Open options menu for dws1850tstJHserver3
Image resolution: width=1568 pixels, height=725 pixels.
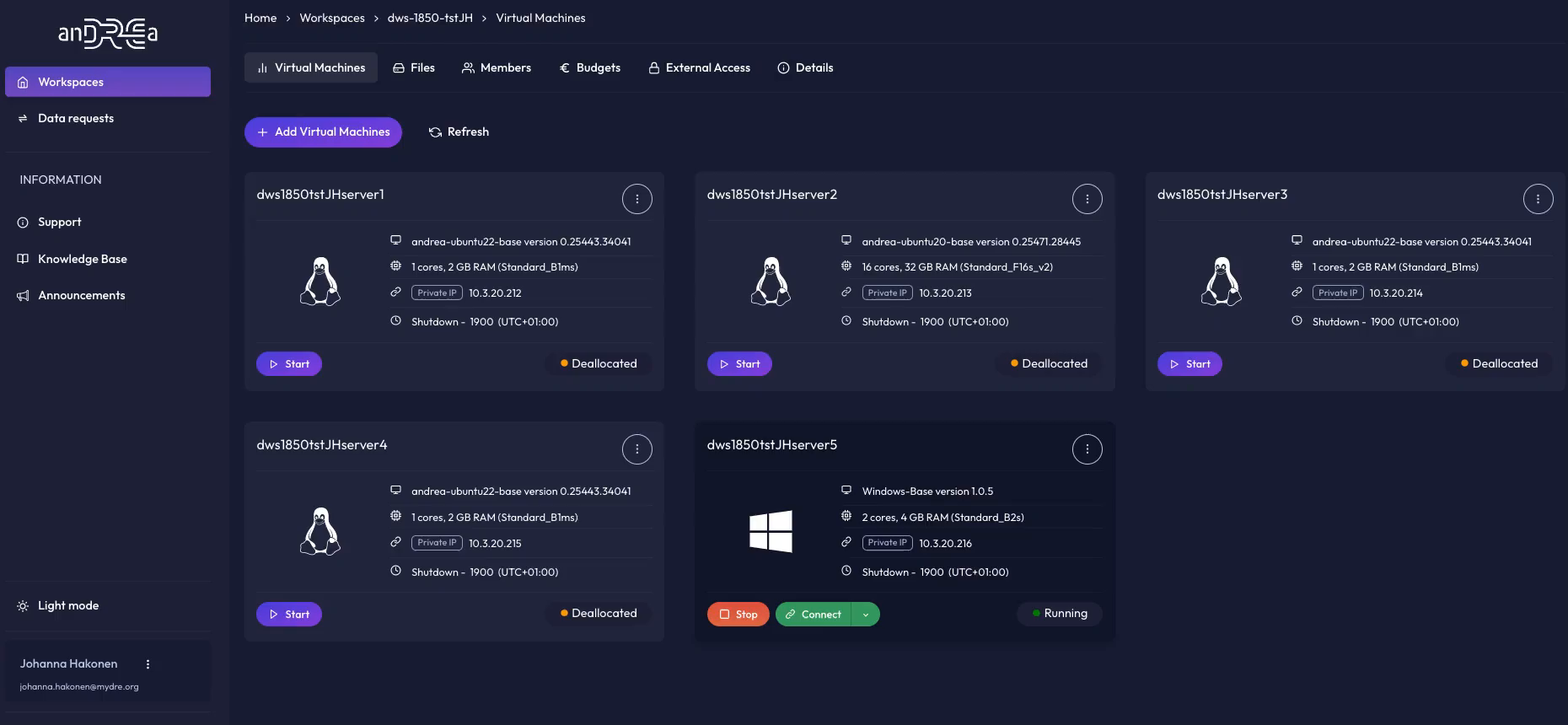(x=1538, y=199)
